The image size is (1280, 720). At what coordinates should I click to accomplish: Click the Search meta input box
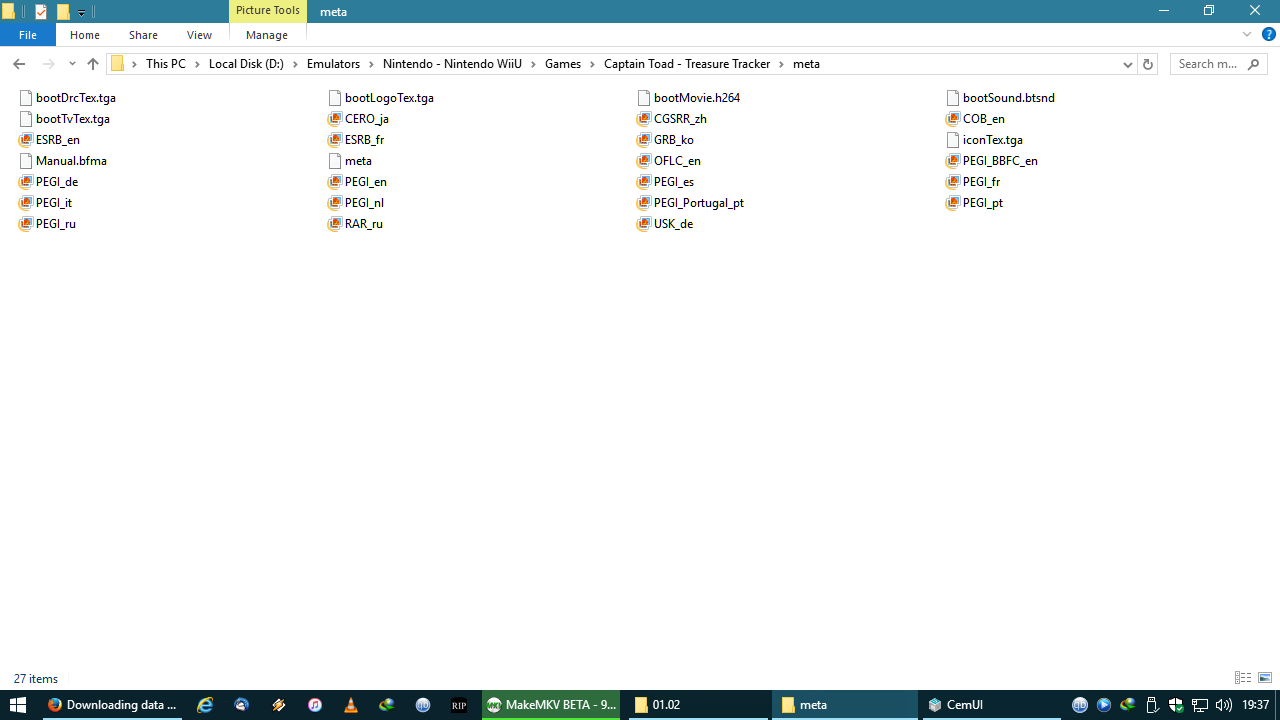coord(1219,64)
